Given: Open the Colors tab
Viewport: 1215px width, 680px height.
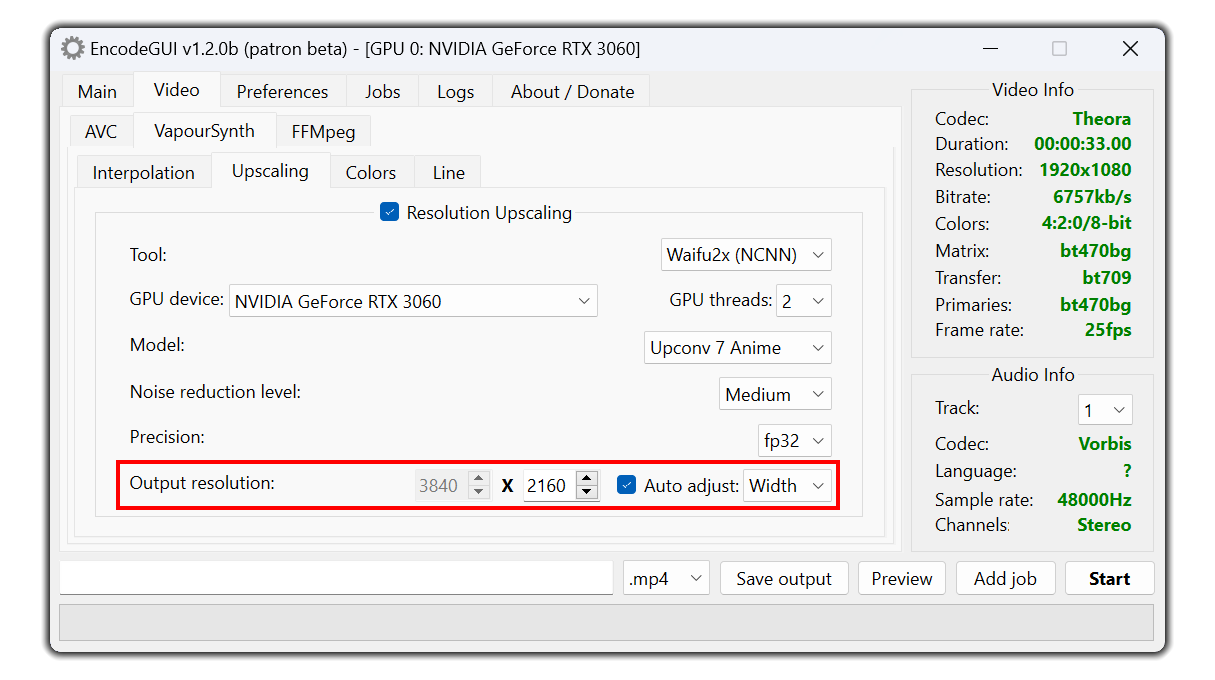Looking at the screenshot, I should 371,172.
